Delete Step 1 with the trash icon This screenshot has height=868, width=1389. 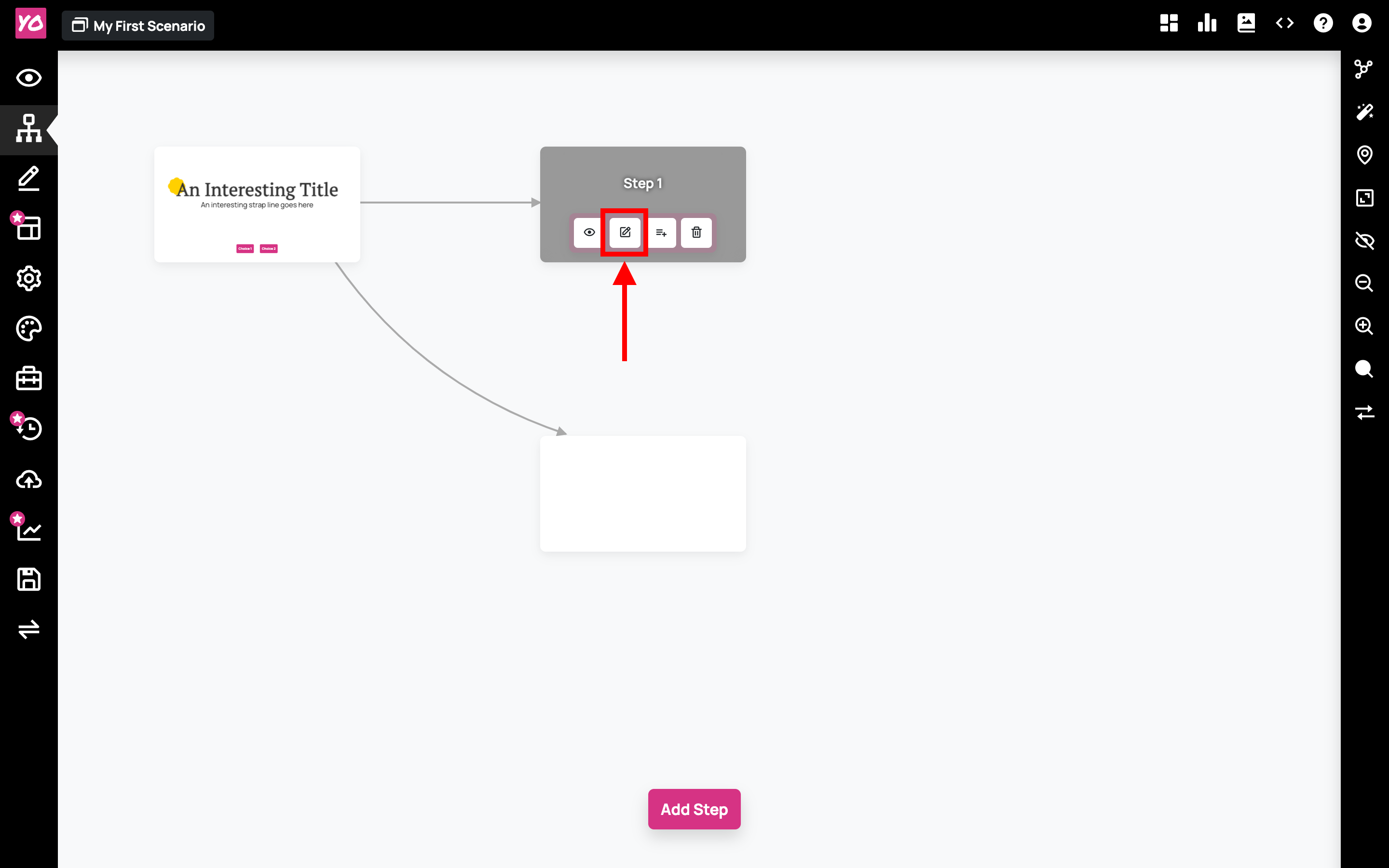(x=696, y=232)
